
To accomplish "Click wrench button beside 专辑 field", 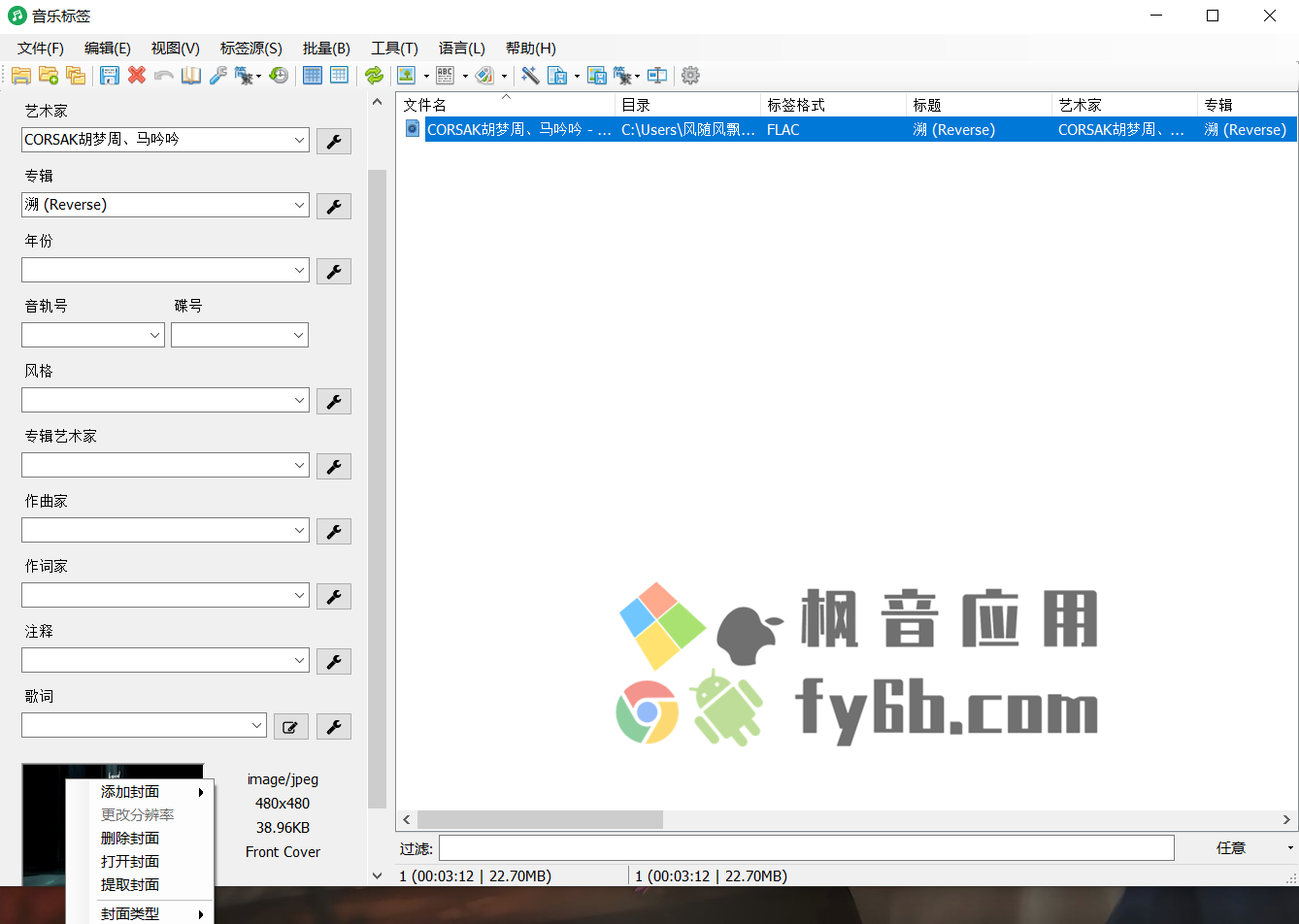I will pos(334,206).
